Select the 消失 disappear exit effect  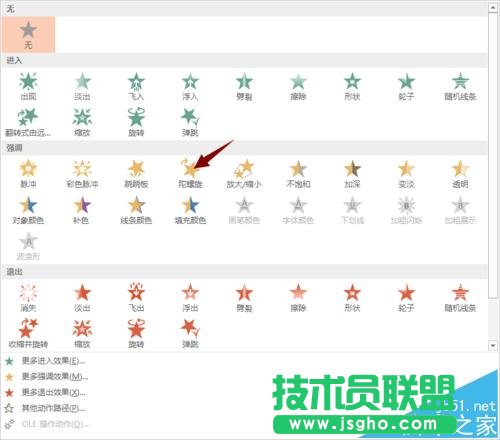[28, 298]
